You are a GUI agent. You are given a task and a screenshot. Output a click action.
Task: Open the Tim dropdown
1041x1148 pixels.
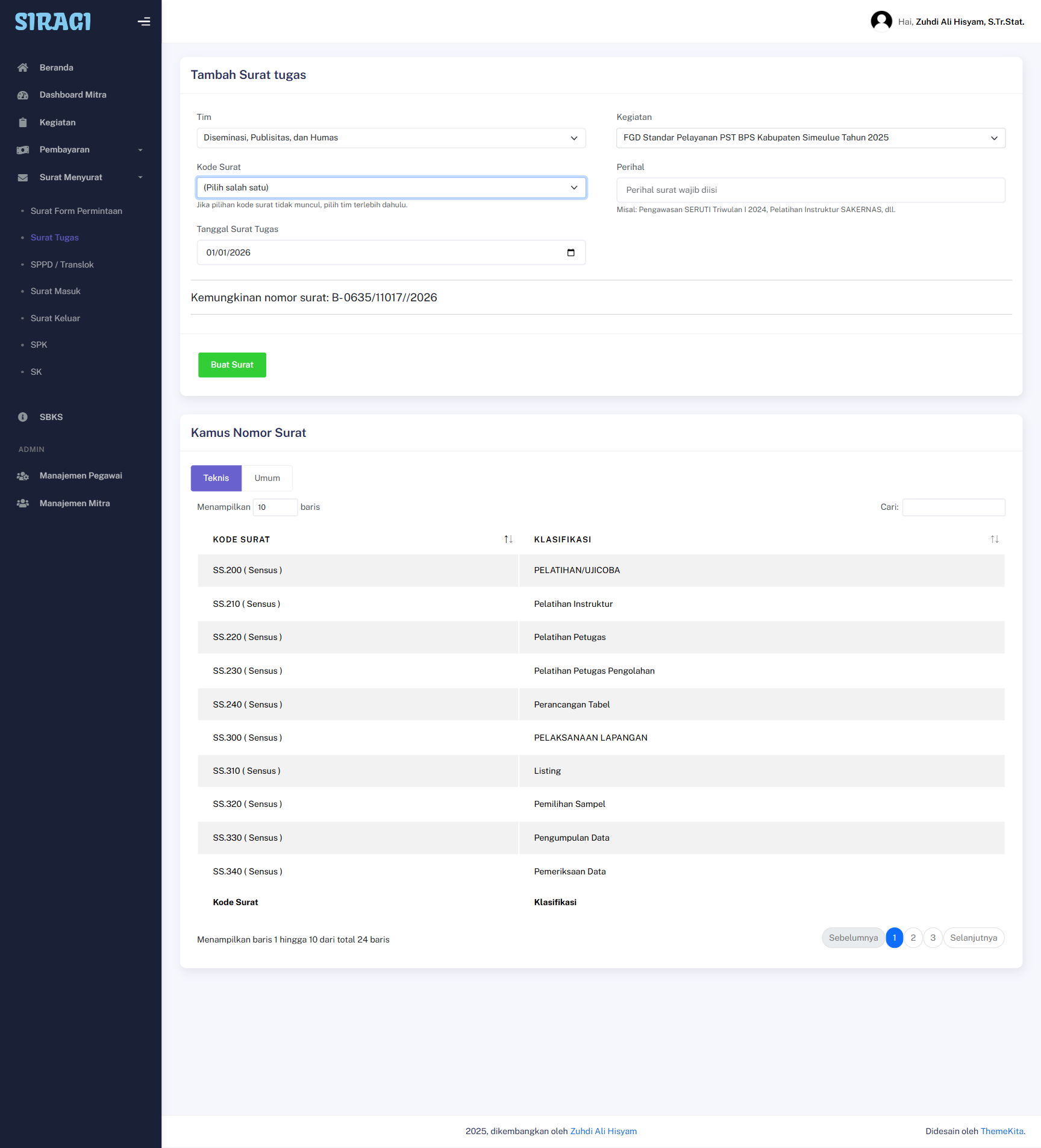tap(391, 138)
